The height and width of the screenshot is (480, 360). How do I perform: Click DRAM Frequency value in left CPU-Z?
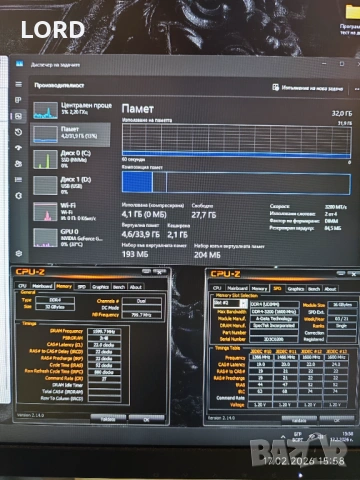104,331
